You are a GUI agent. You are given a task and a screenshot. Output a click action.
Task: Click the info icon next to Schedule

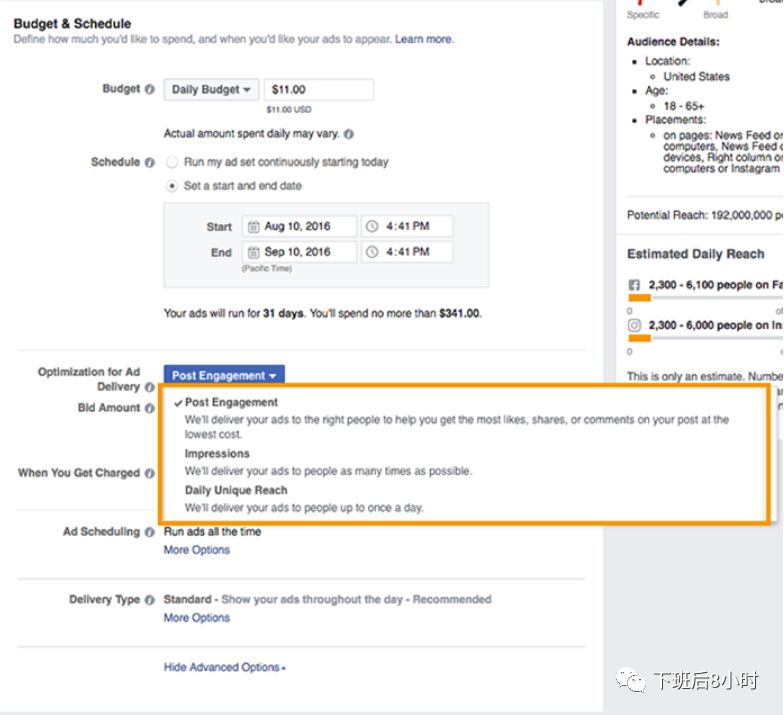(x=150, y=162)
